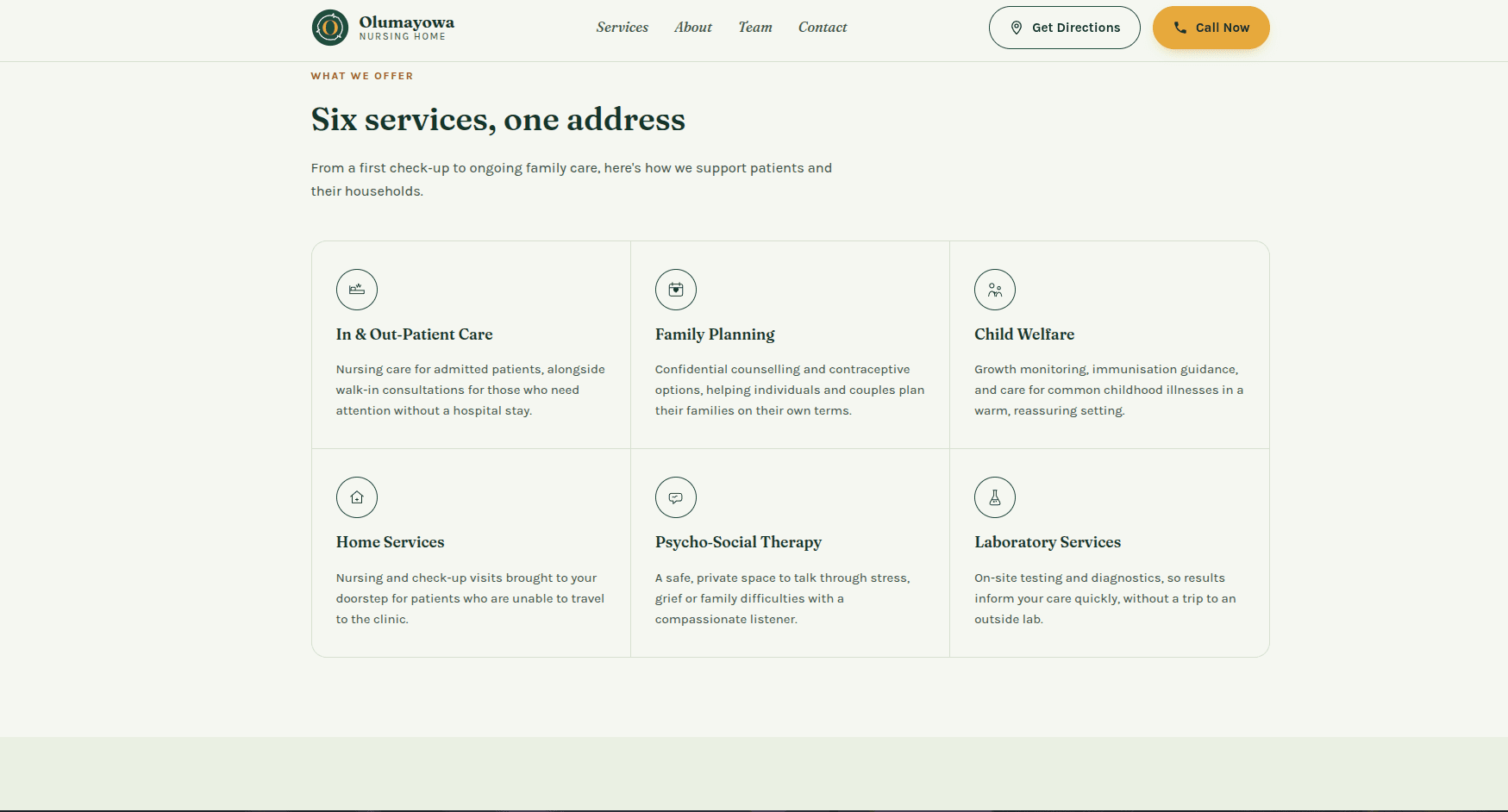
Task: Click the intro paragraph starting From a first check-up
Action: [x=572, y=179]
